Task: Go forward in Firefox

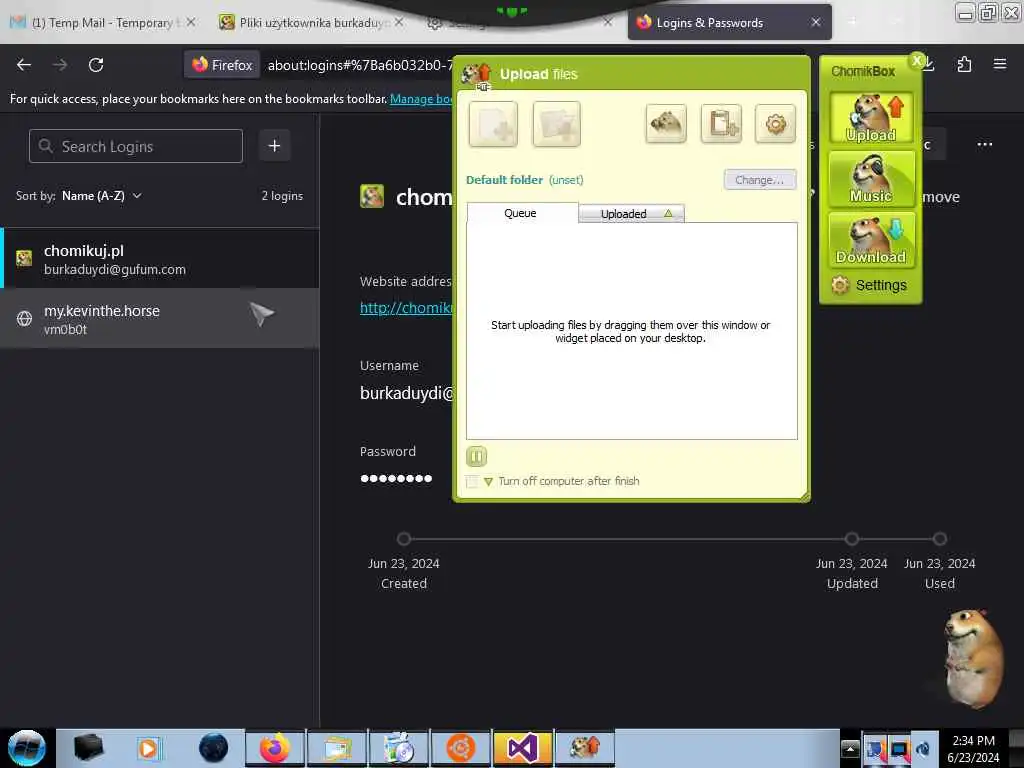Action: click(x=60, y=65)
